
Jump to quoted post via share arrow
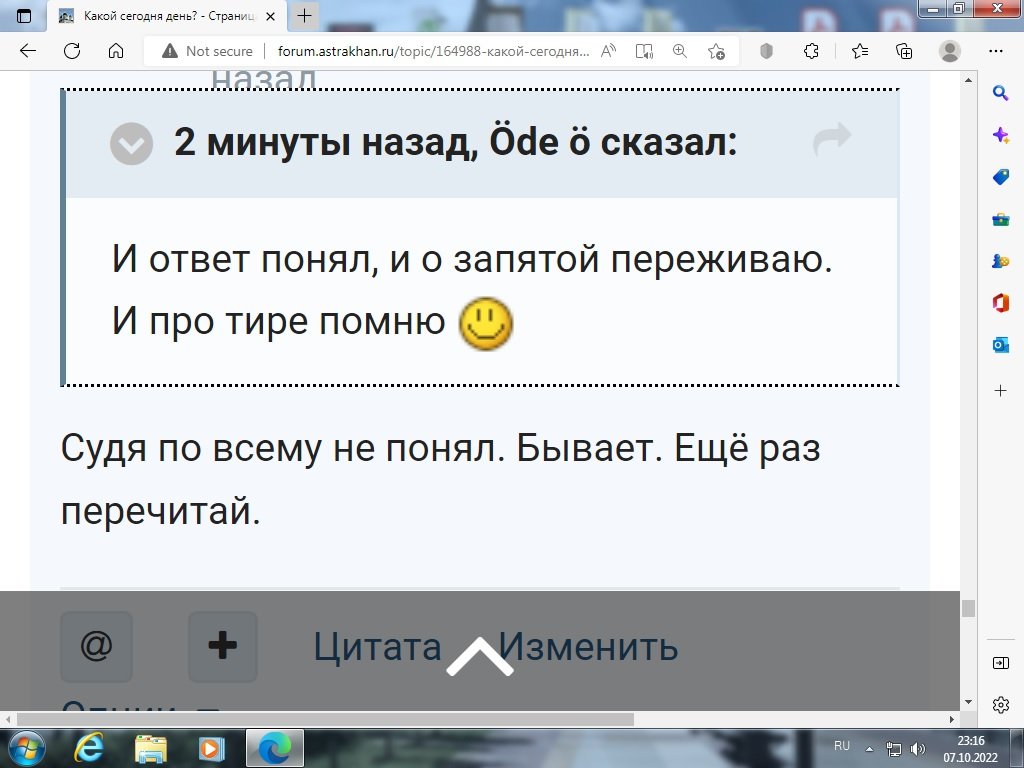click(x=831, y=141)
